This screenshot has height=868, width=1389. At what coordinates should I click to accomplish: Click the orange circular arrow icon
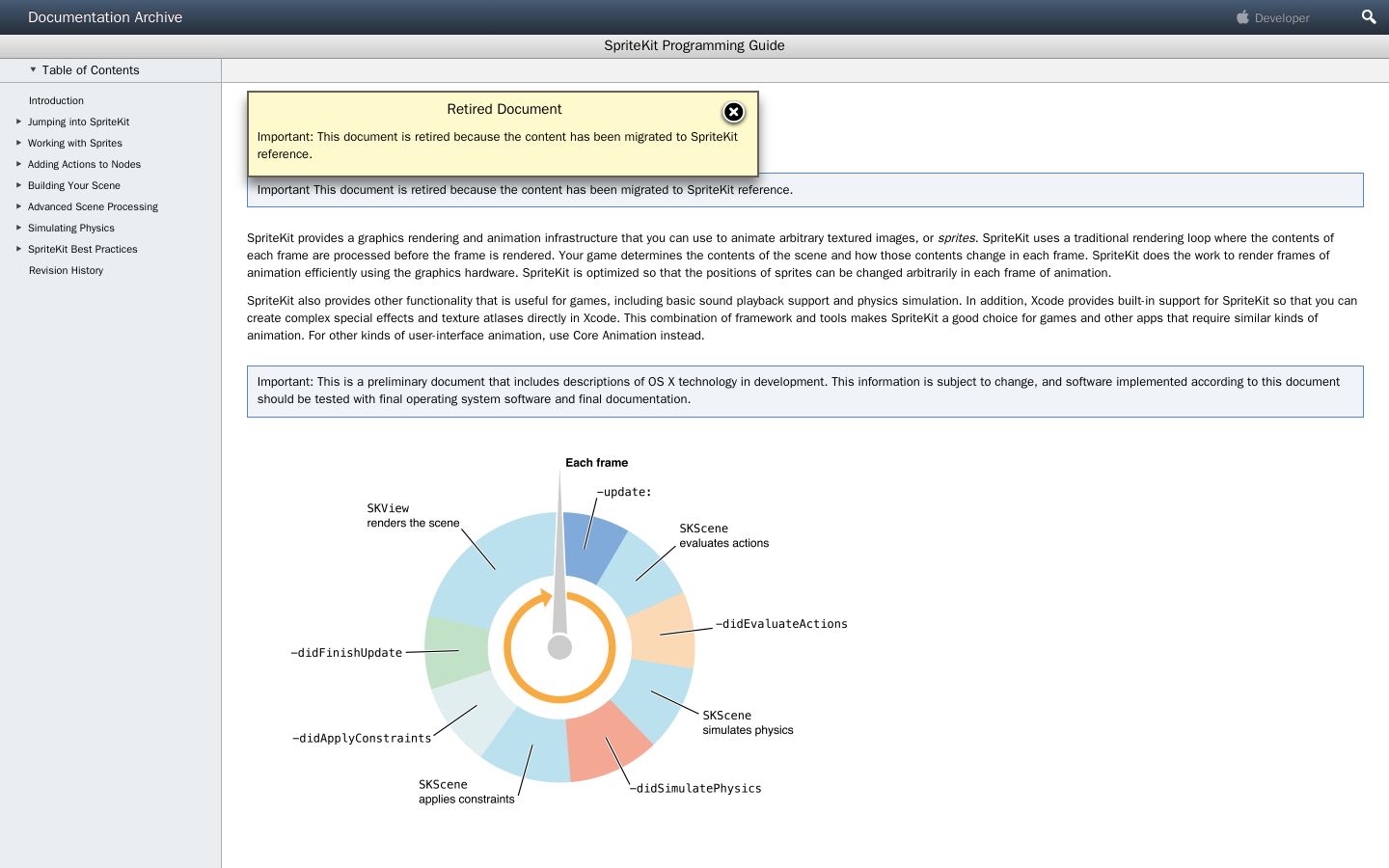click(559, 646)
